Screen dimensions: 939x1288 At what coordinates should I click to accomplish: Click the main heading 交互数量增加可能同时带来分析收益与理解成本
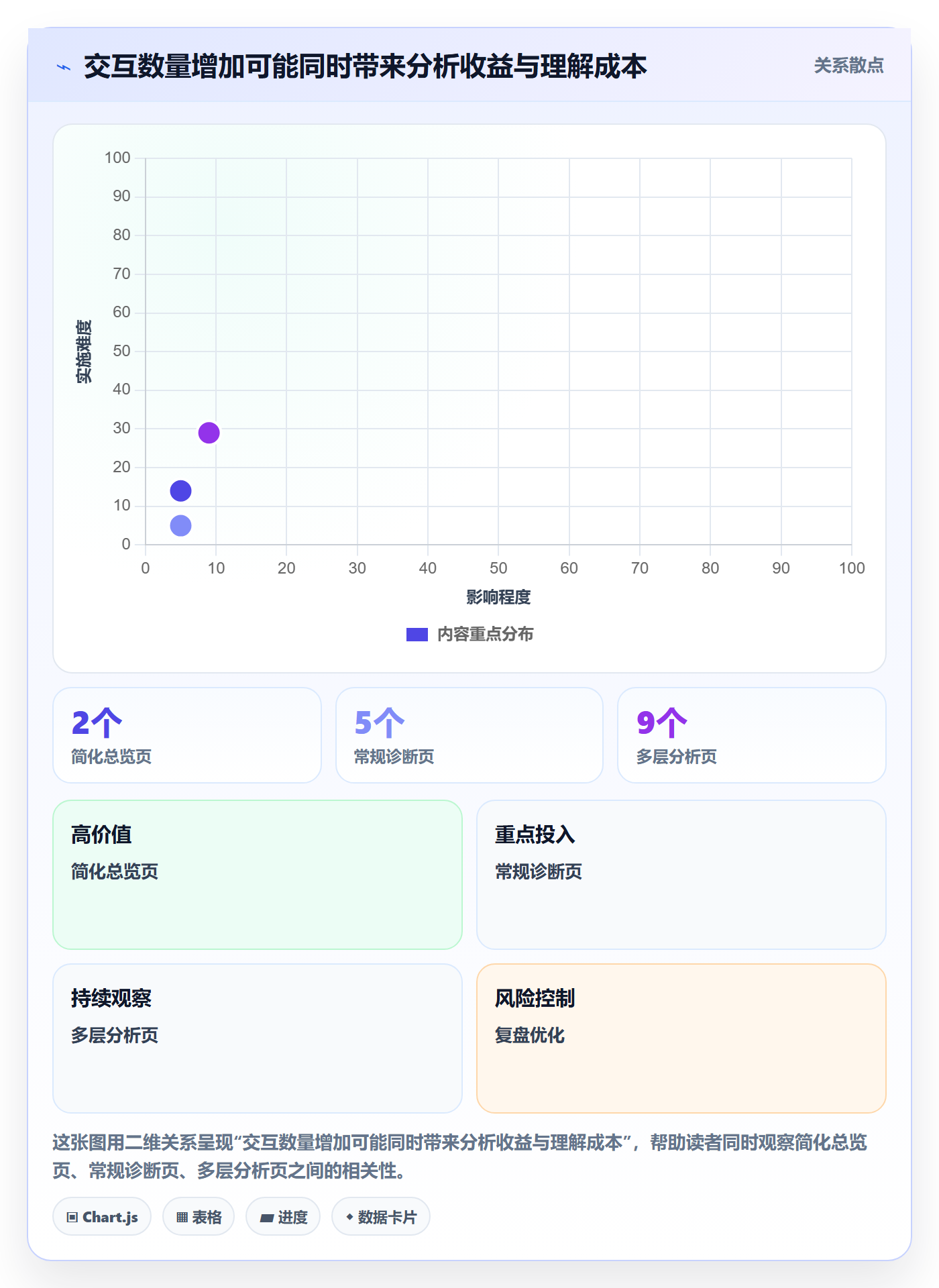pyautogui.click(x=366, y=66)
